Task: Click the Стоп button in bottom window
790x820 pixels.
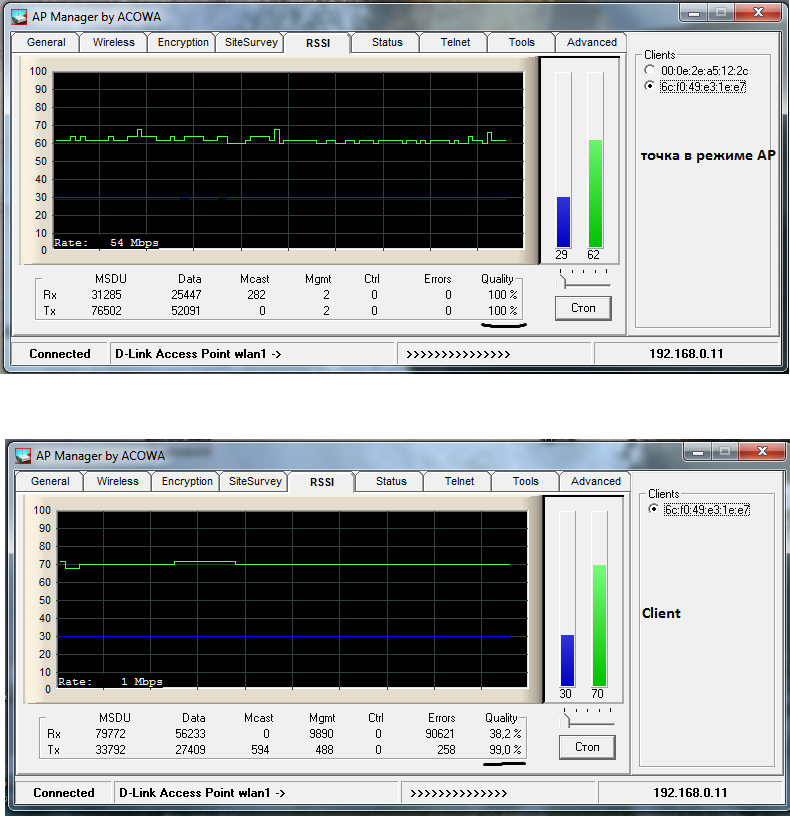Action: [587, 747]
